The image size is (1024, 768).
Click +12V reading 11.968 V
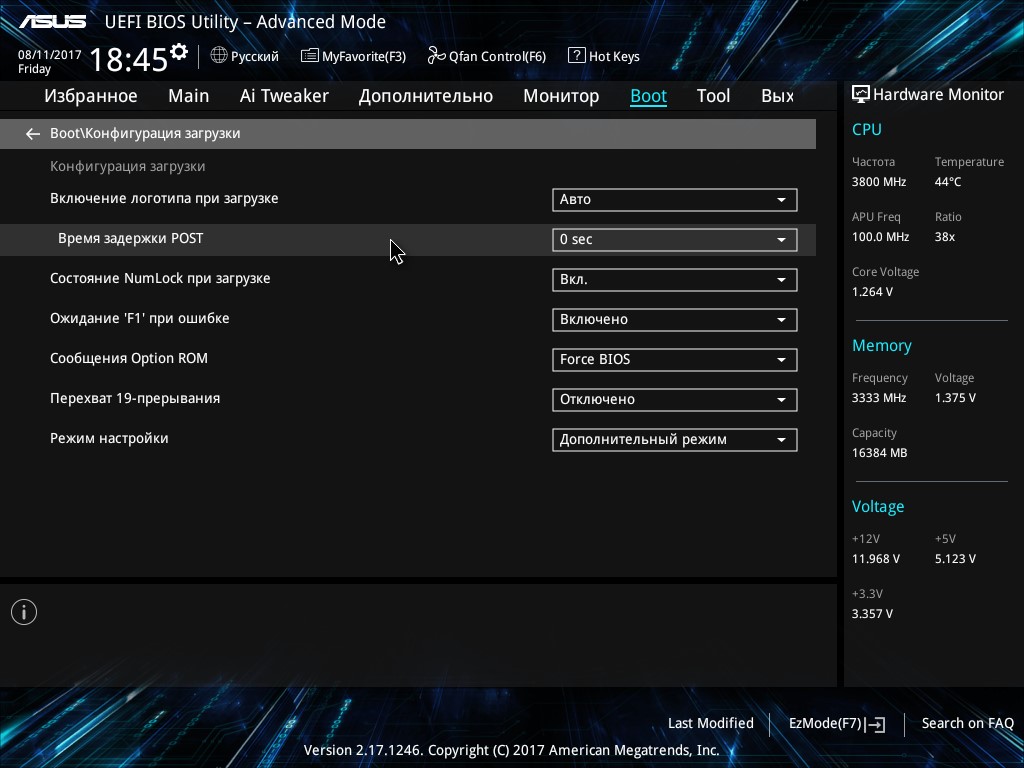(875, 559)
